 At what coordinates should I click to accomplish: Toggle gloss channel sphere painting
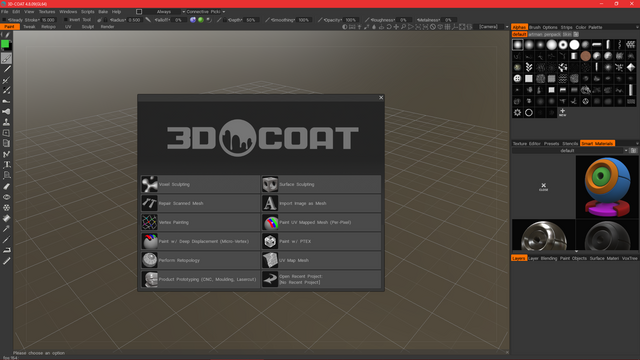209,20
